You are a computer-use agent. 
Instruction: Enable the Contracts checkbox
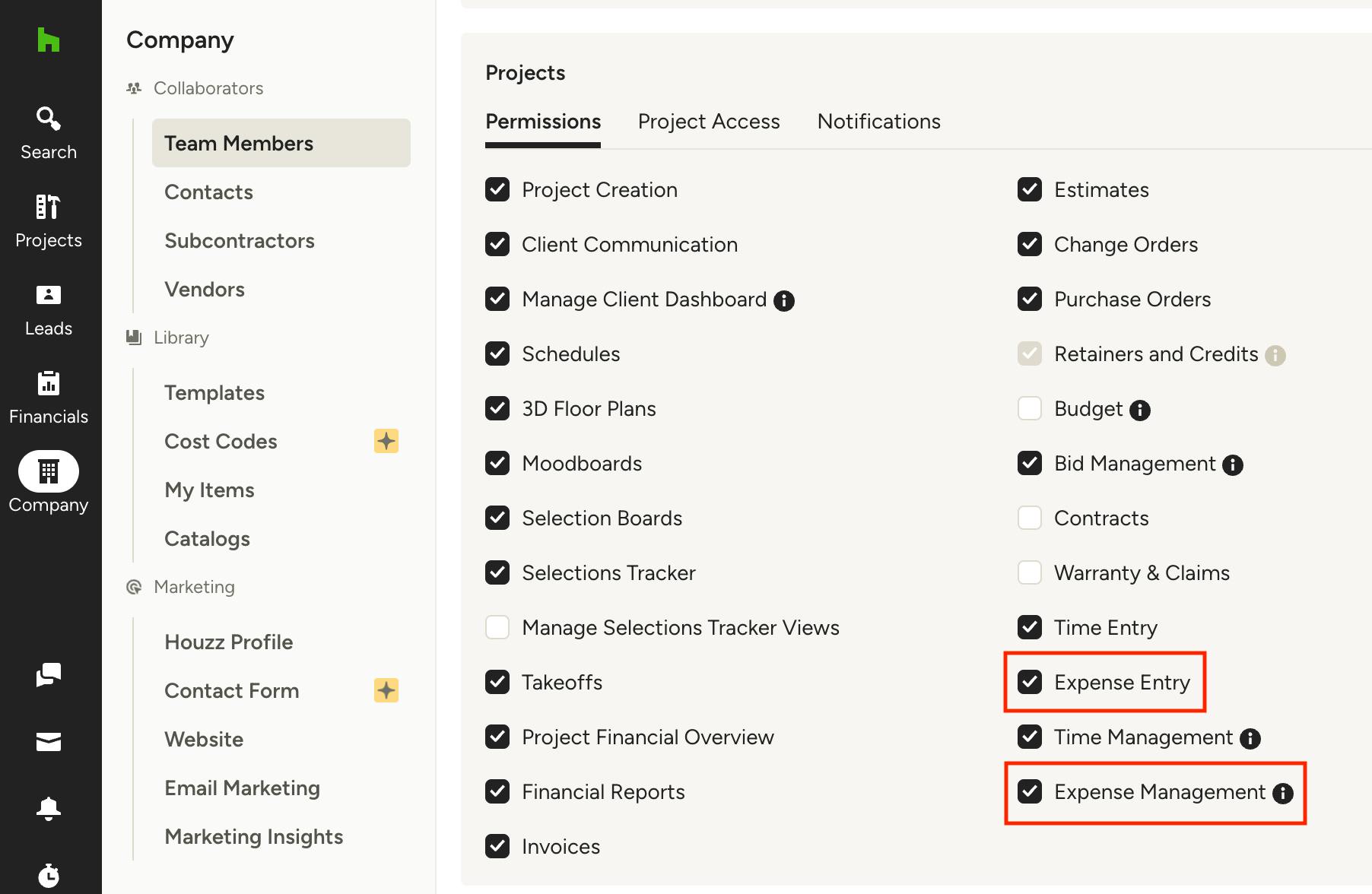pyautogui.click(x=1030, y=518)
